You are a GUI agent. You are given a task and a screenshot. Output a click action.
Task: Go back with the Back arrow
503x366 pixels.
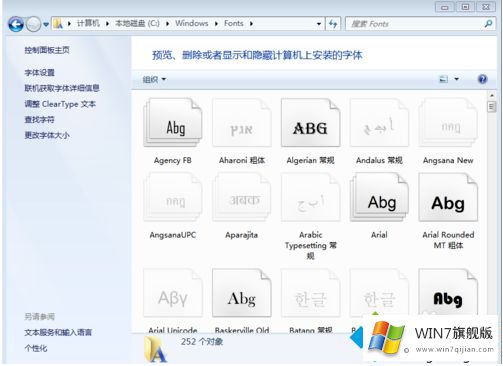tap(16, 24)
